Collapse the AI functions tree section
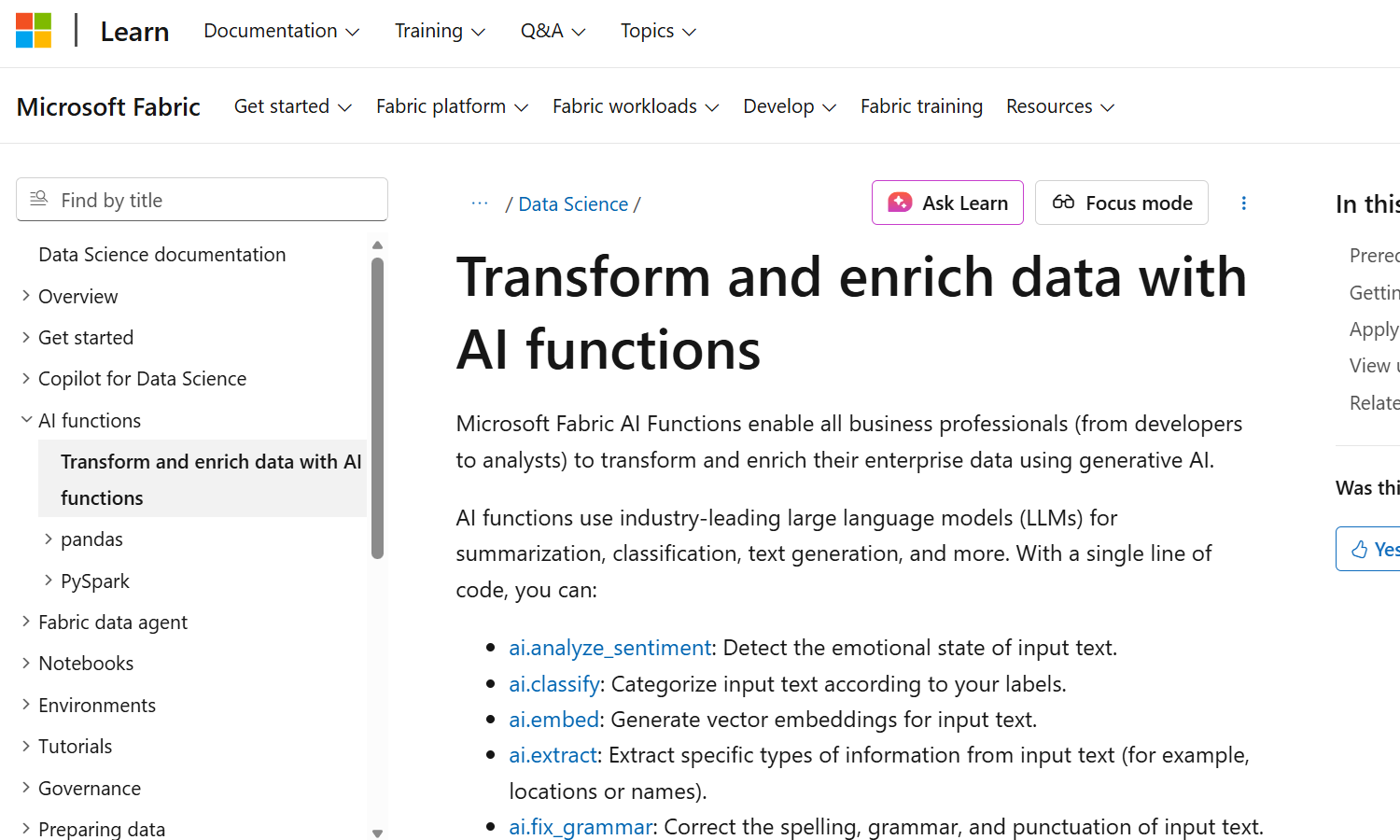The width and height of the screenshot is (1400, 840). tap(26, 420)
